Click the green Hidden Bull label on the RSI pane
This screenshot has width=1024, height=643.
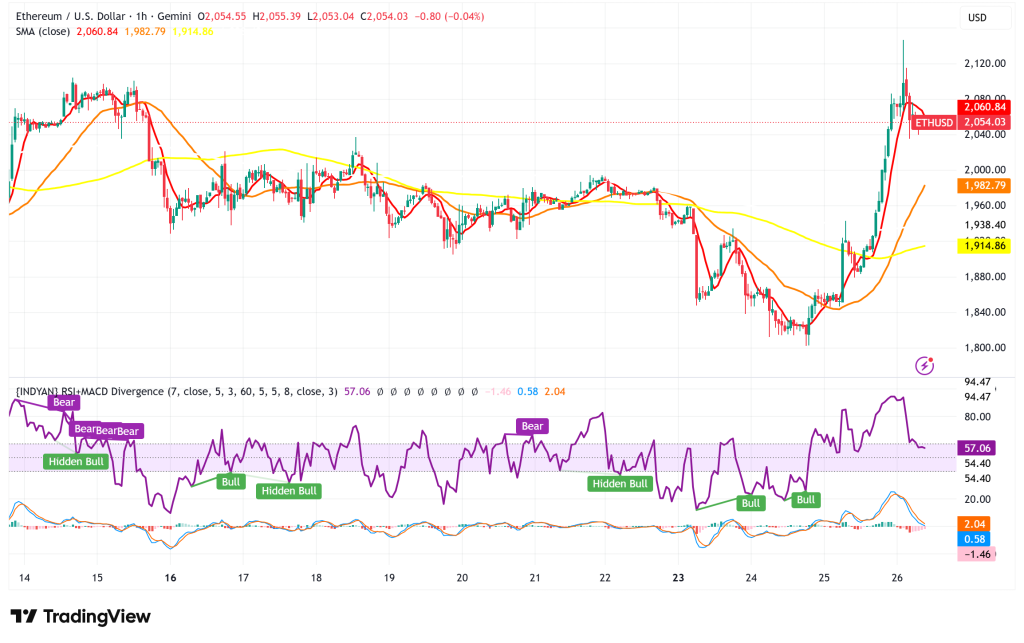[75, 462]
